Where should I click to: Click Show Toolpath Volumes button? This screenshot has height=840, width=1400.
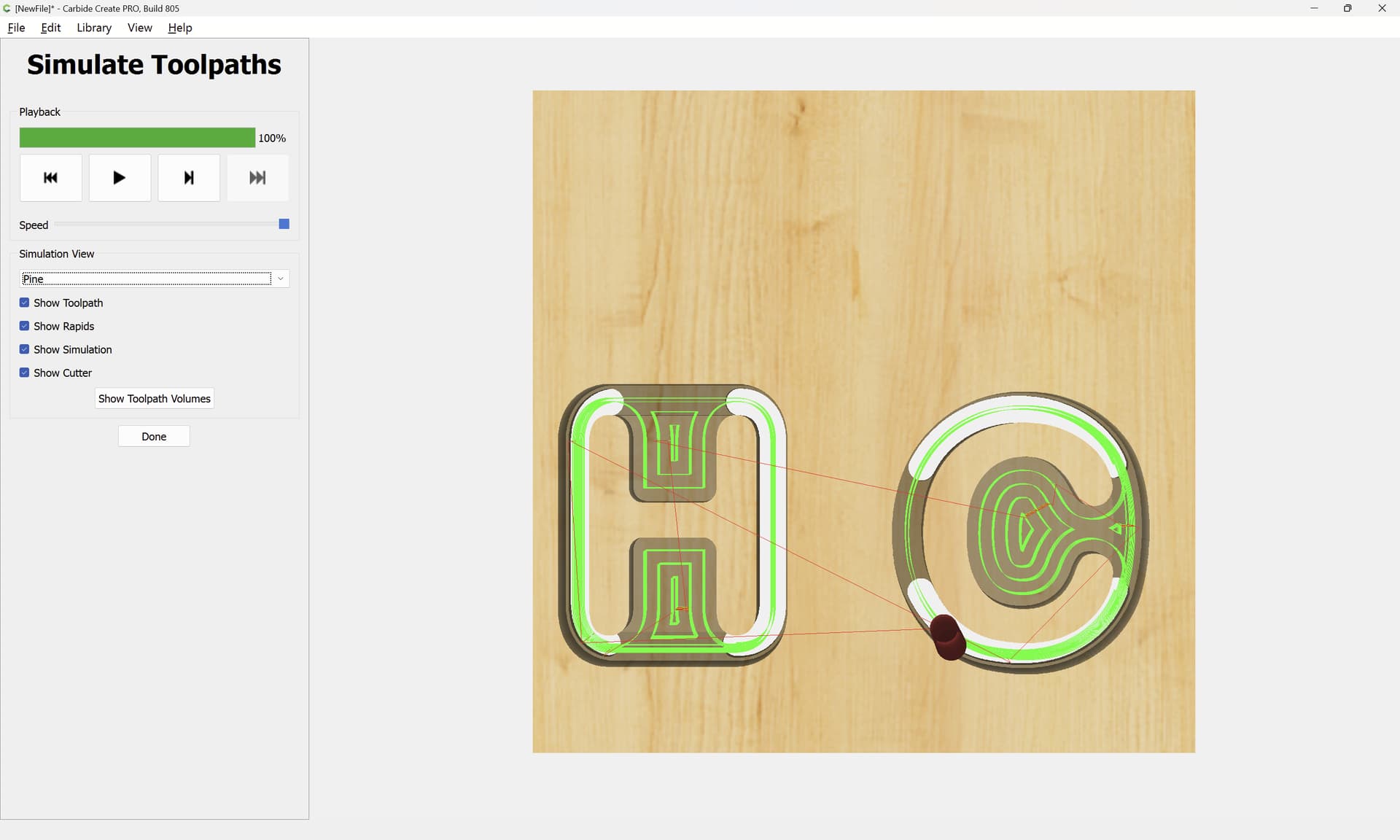[155, 398]
